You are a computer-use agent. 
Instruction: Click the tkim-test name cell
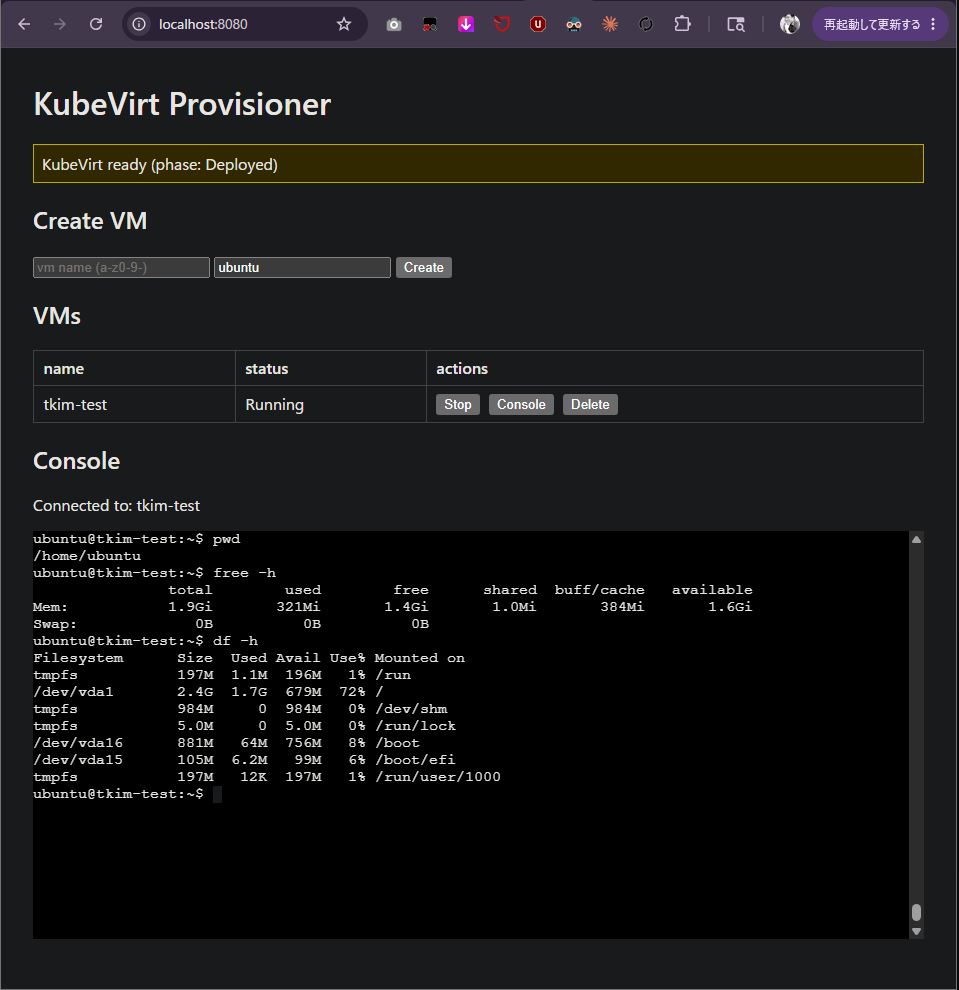[x=134, y=404]
